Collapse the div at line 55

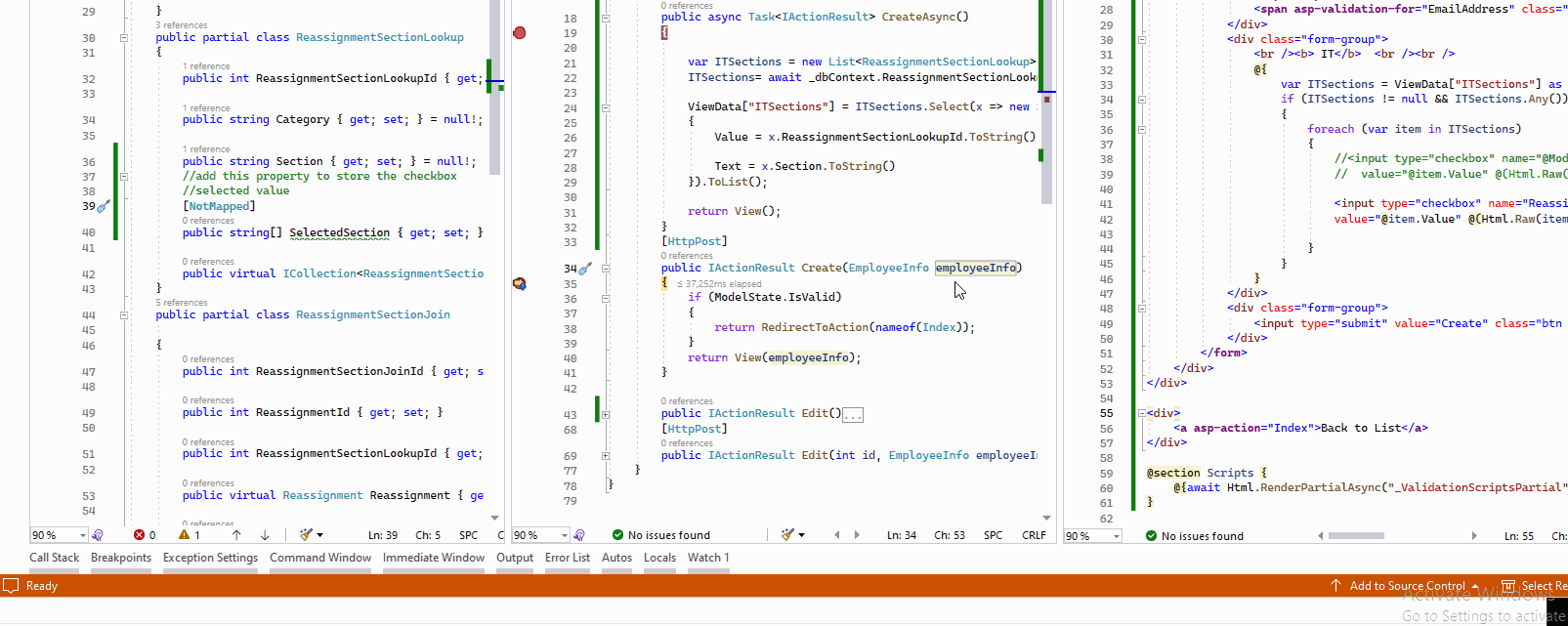1141,413
